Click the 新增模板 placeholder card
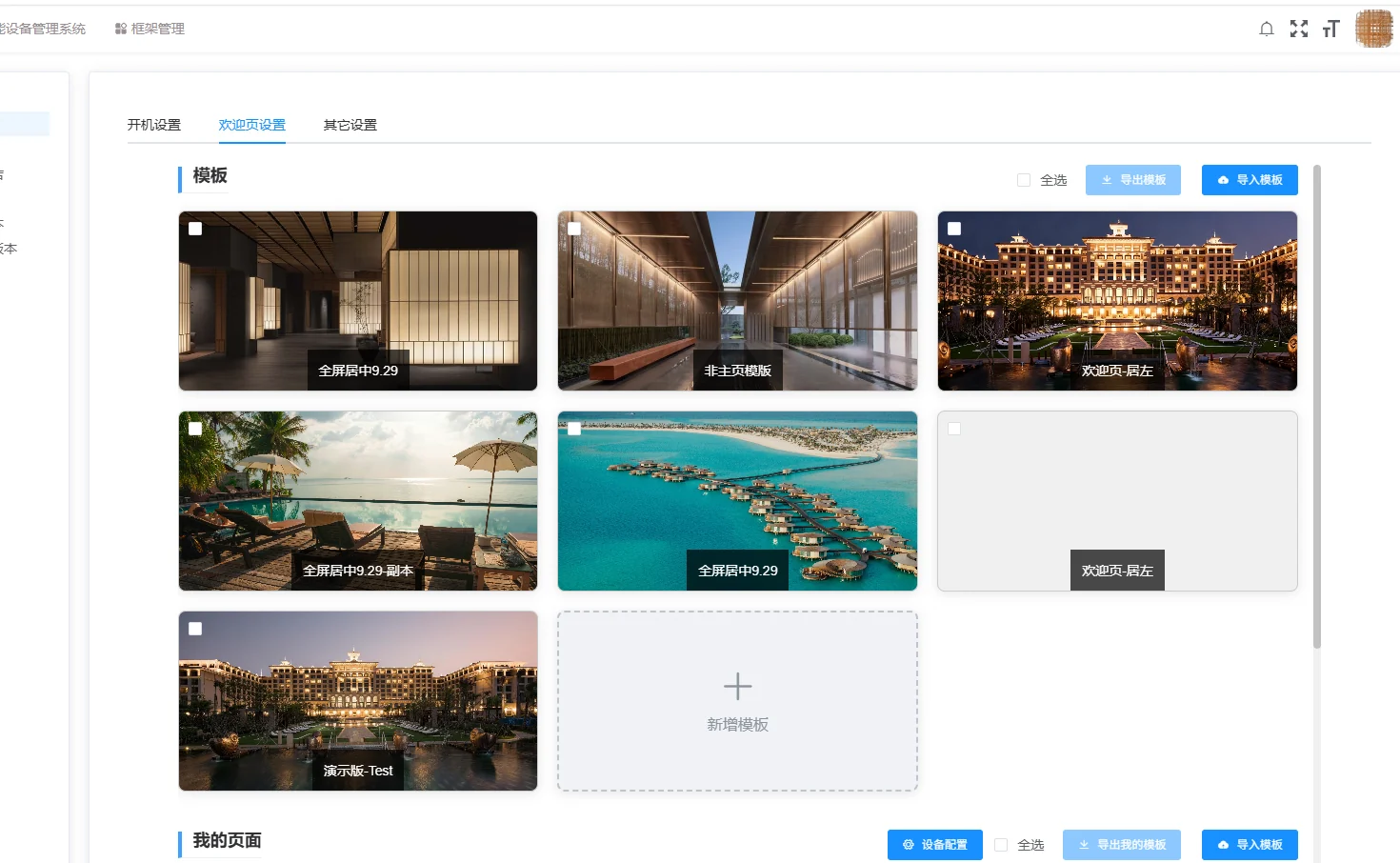Viewport: 1400px width, 863px height. point(737,701)
